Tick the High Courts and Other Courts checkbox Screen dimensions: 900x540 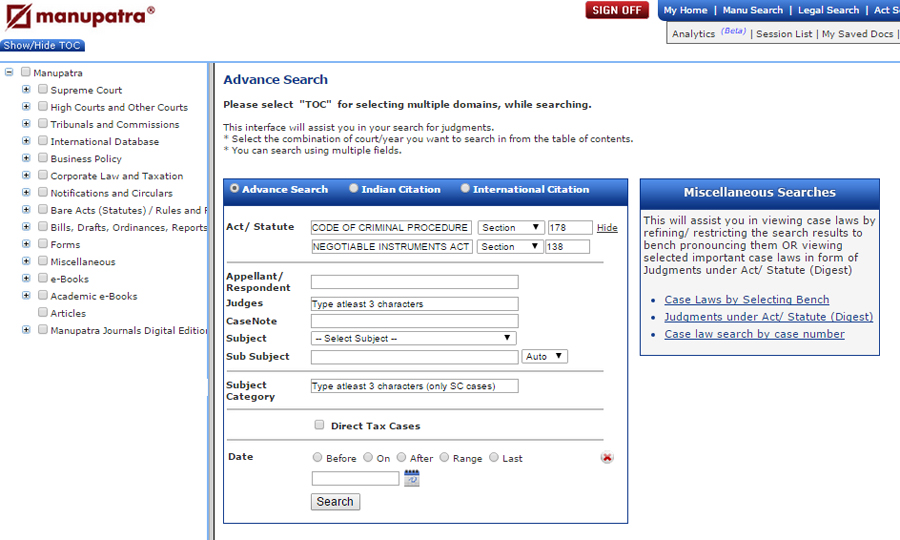point(42,106)
